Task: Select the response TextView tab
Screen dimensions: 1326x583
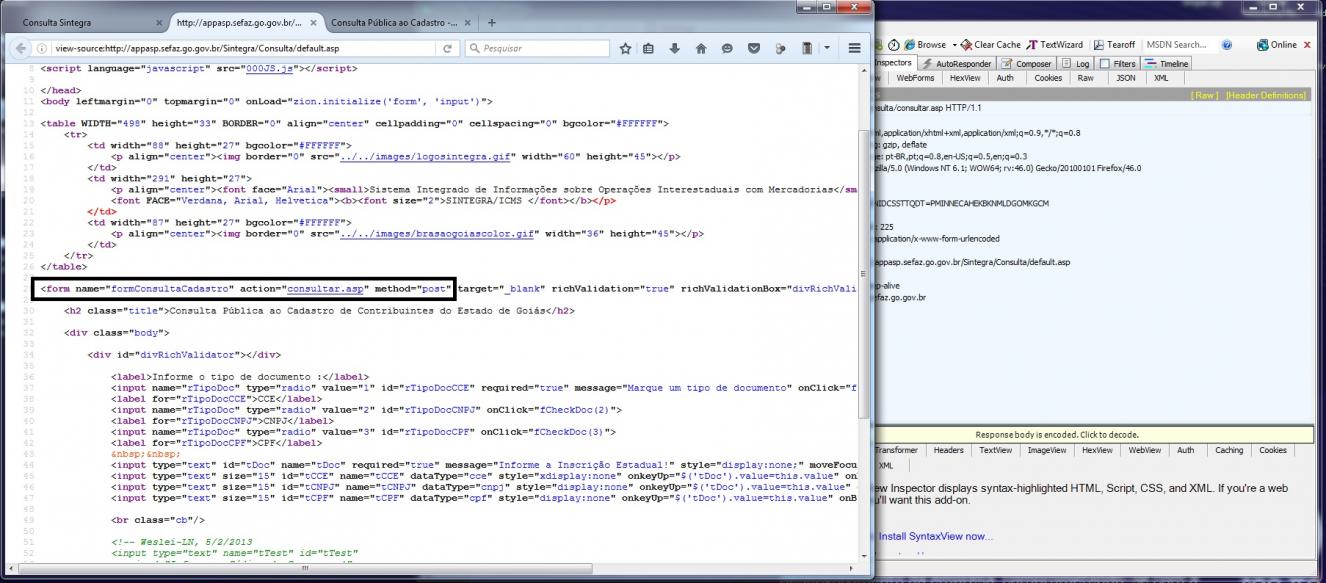Action: coord(995,450)
